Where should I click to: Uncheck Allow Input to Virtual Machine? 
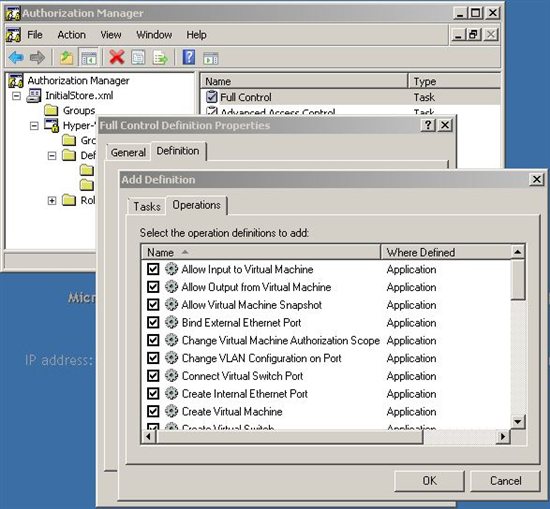click(153, 269)
